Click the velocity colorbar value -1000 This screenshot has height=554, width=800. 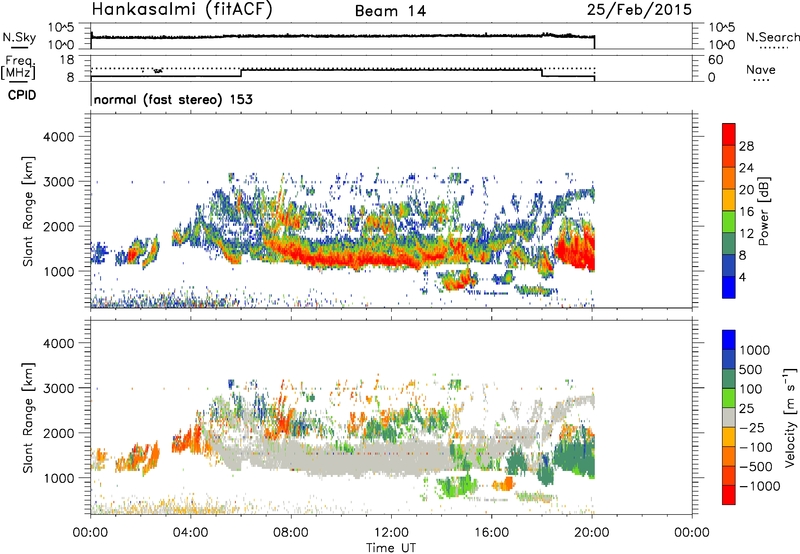(x=760, y=486)
